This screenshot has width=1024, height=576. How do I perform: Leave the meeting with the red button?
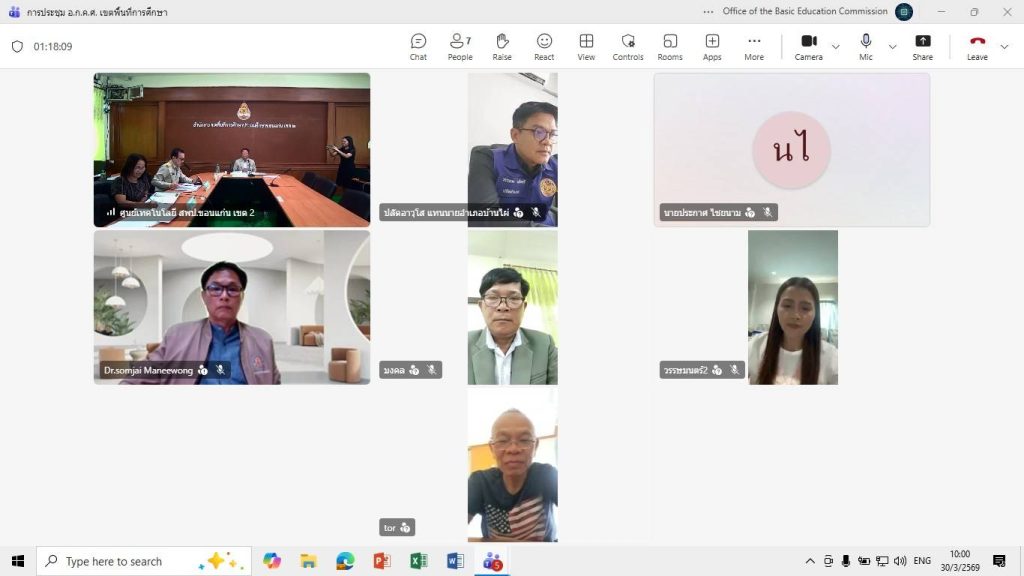(x=977, y=46)
